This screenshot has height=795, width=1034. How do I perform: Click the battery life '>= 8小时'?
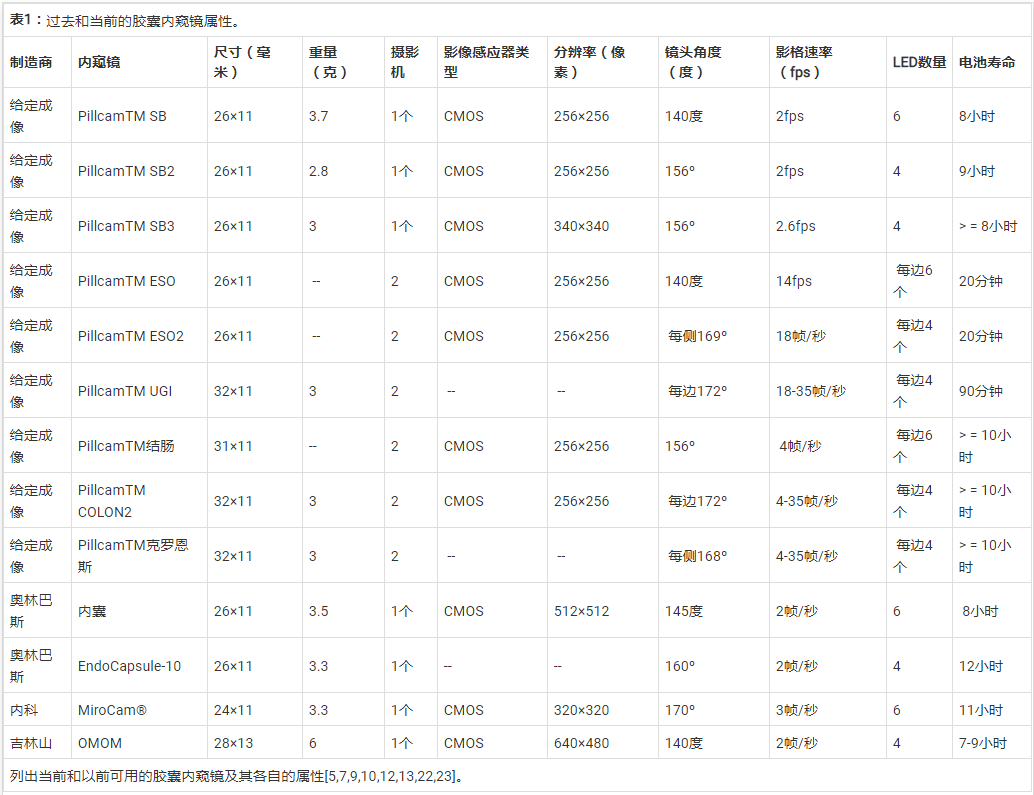988,226
